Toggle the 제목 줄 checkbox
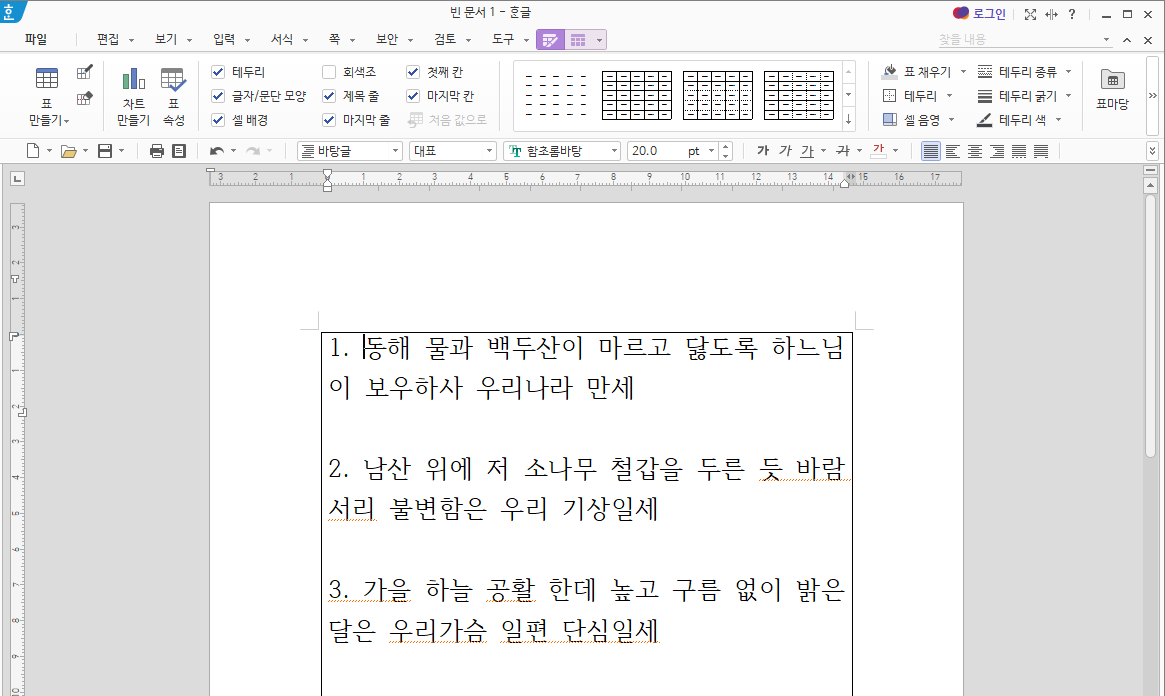This screenshot has height=696, width=1165. (329, 96)
